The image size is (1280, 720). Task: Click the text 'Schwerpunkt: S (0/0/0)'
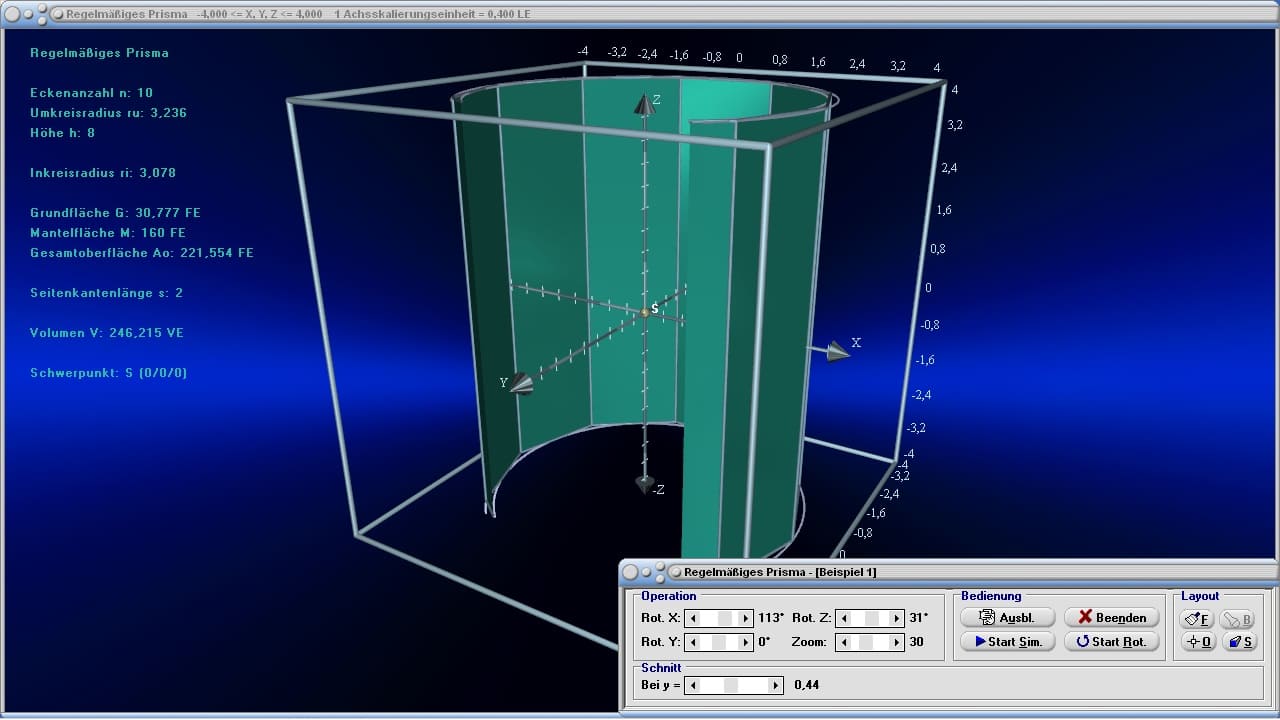coord(109,373)
